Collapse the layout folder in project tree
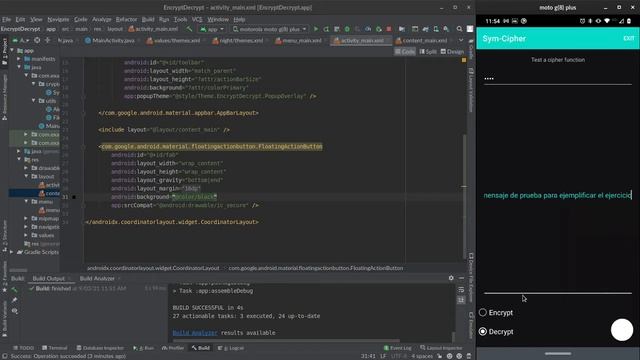The image size is (640, 360). point(26,176)
